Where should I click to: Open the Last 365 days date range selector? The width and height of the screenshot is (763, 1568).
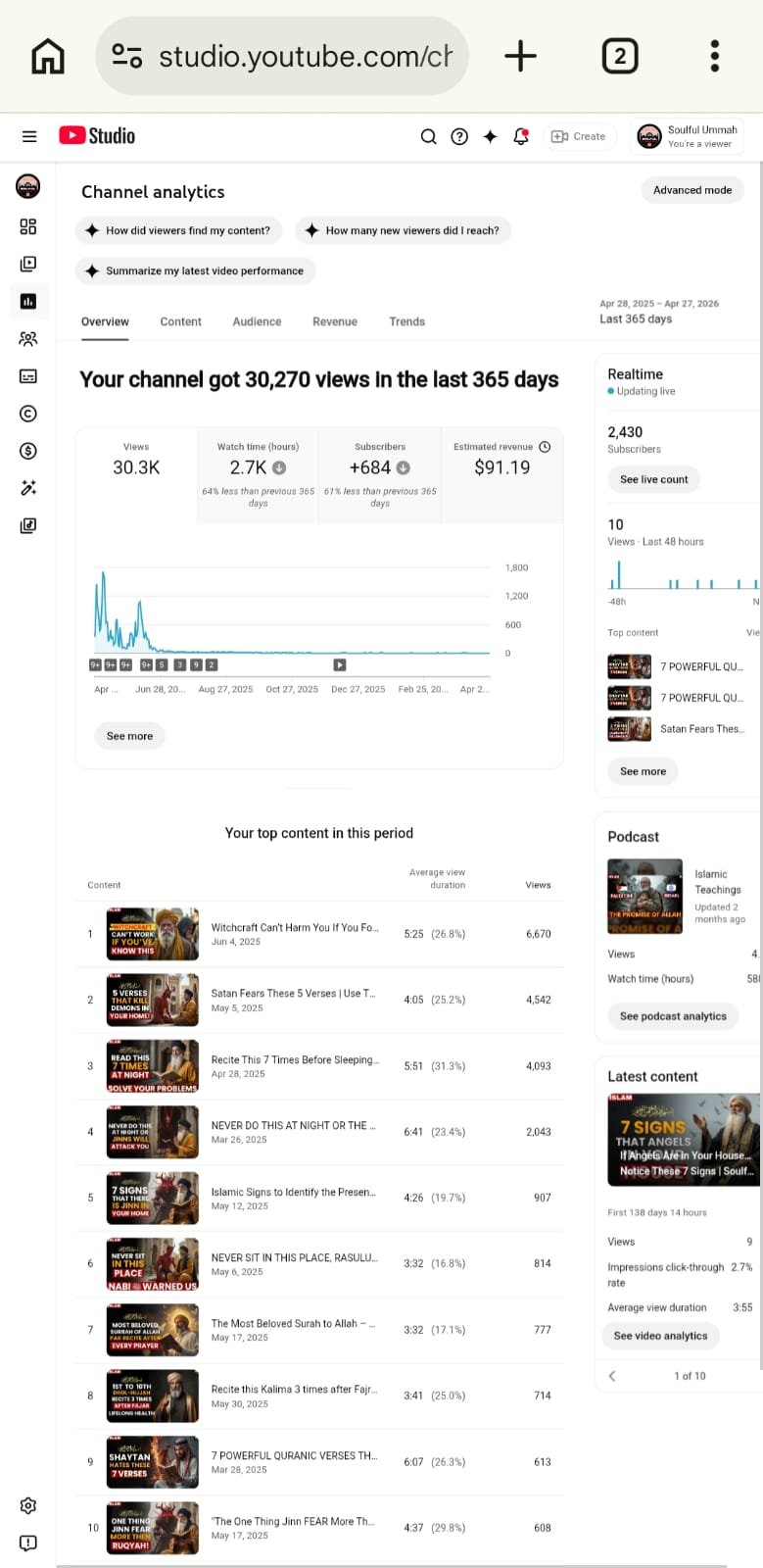(658, 312)
